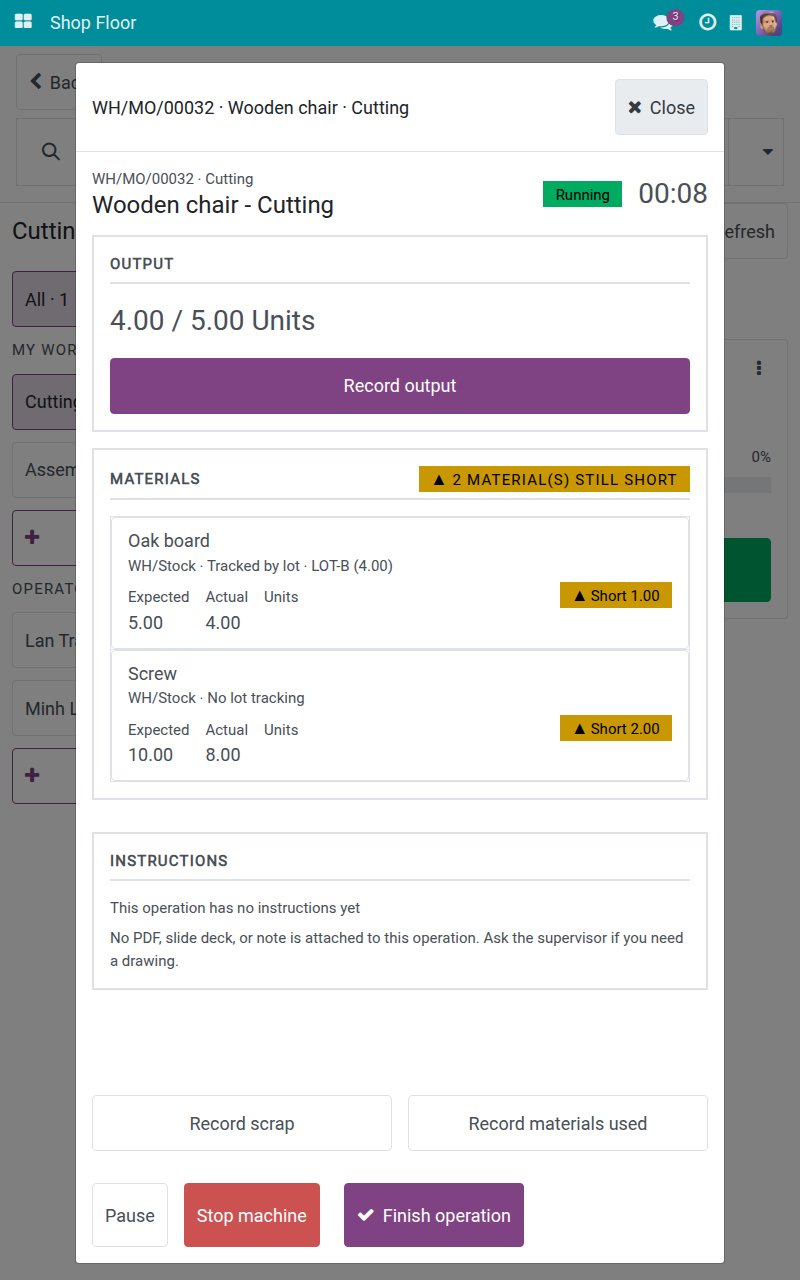Screen dimensions: 800x1280
Task: Click the Short 2.00 warning badge
Action: tap(616, 728)
